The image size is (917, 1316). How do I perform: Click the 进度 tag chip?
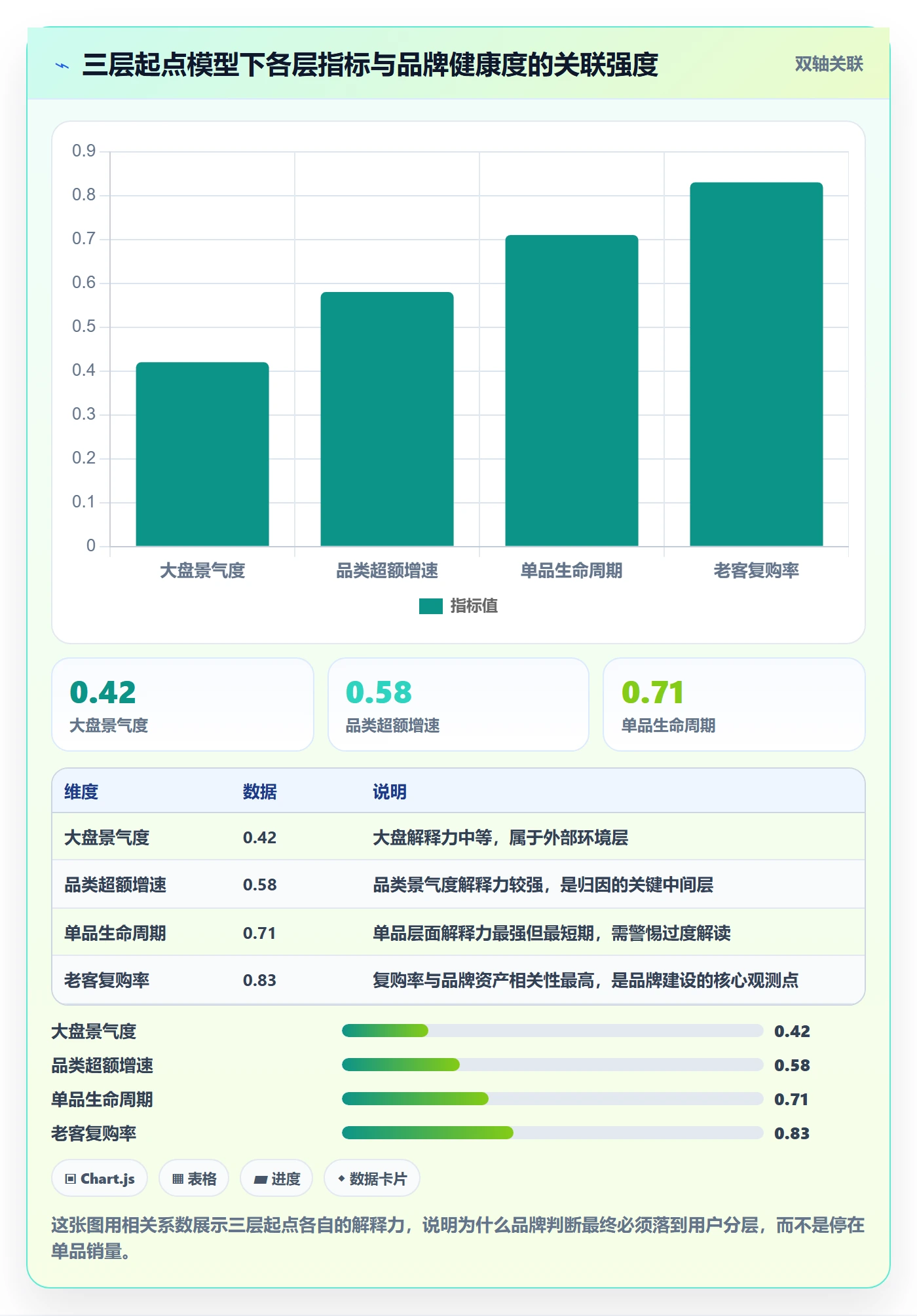point(276,1179)
